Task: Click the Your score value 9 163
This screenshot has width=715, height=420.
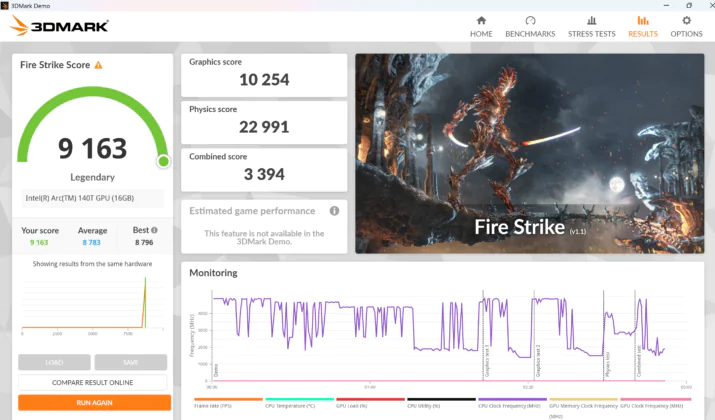Action: click(x=39, y=243)
